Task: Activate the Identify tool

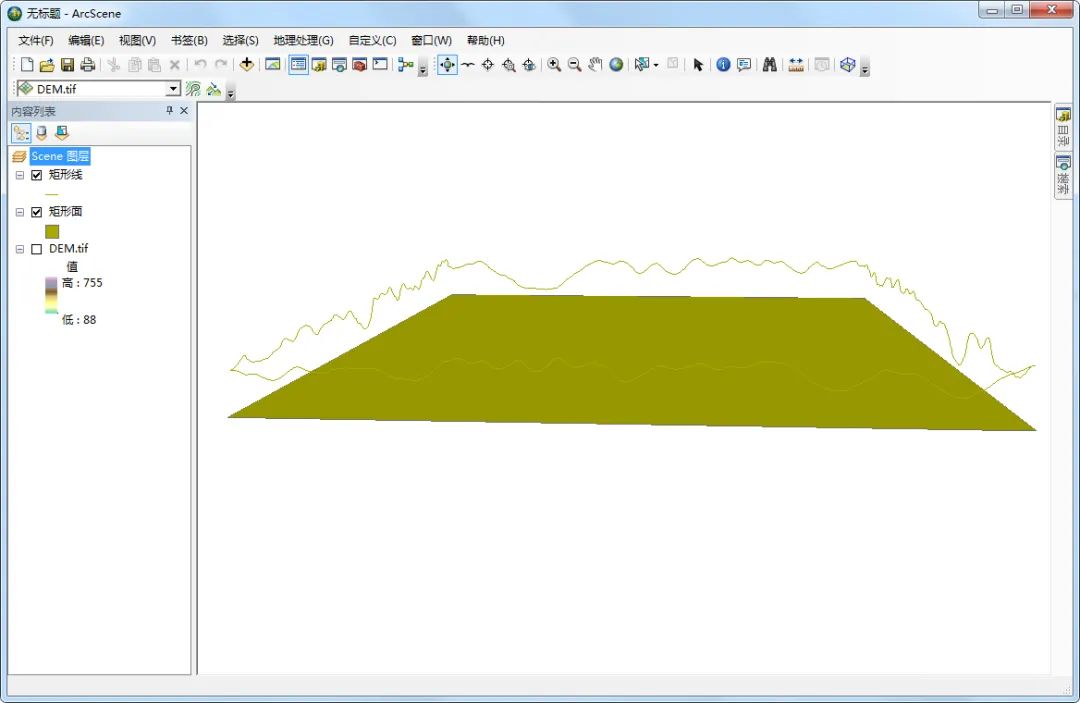Action: click(x=723, y=65)
